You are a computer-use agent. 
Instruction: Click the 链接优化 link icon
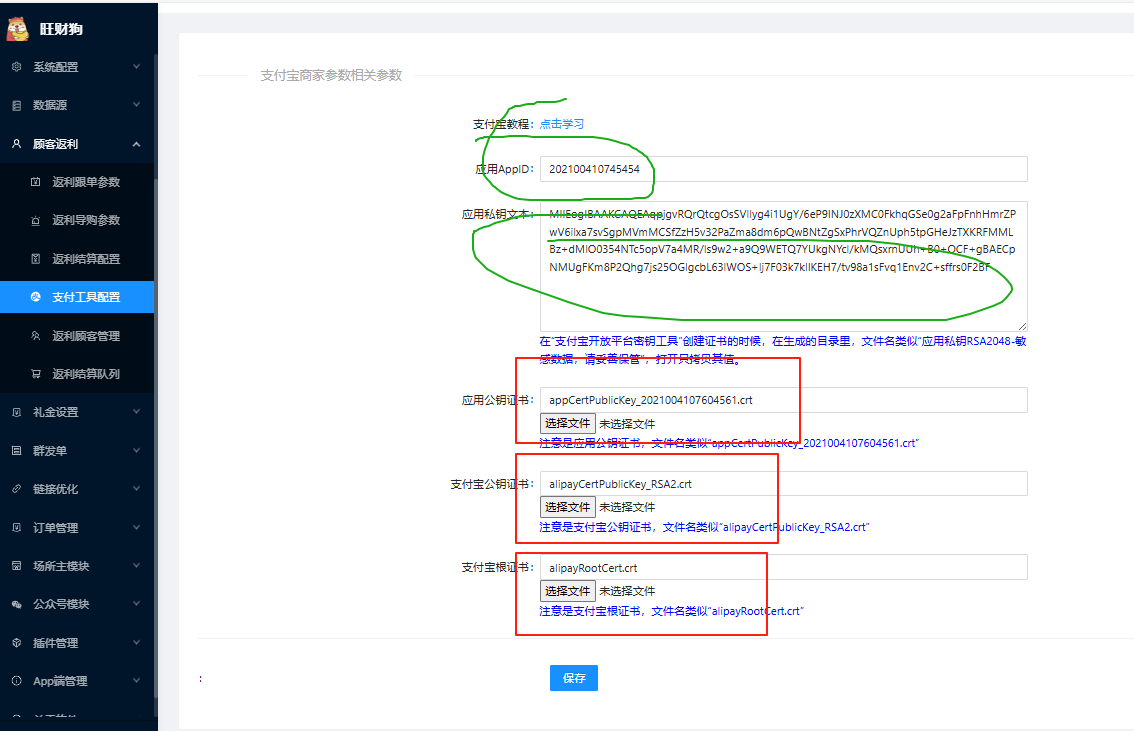(16, 489)
